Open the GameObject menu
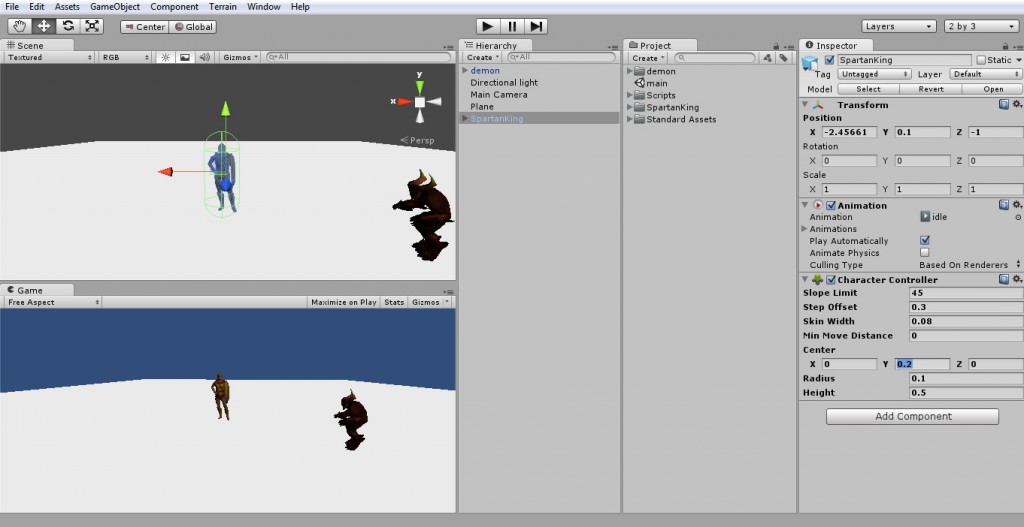Screen dimensions: 1024x527 114,7
